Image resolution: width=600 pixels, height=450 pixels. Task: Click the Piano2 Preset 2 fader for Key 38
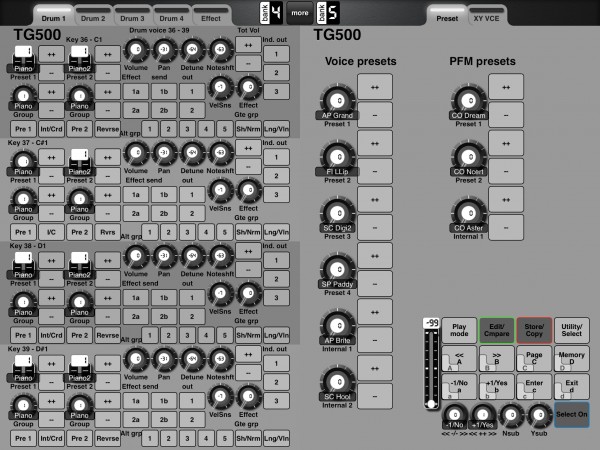[x=80, y=264]
